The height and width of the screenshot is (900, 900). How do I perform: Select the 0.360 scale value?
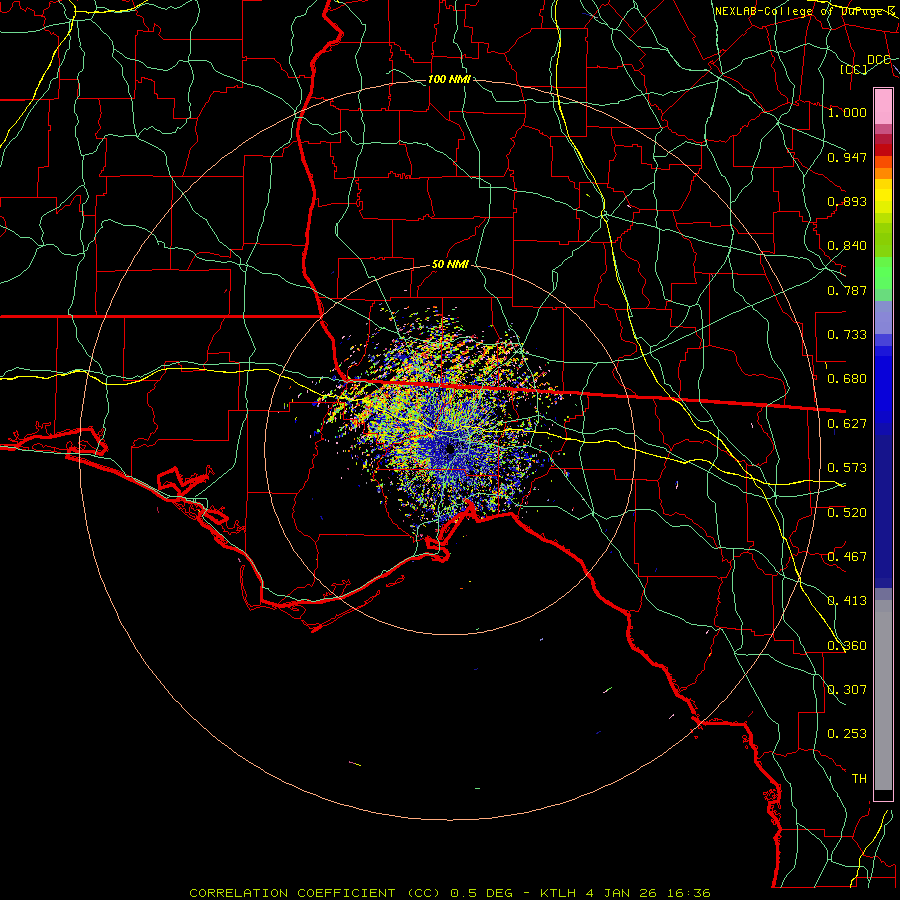coord(847,646)
